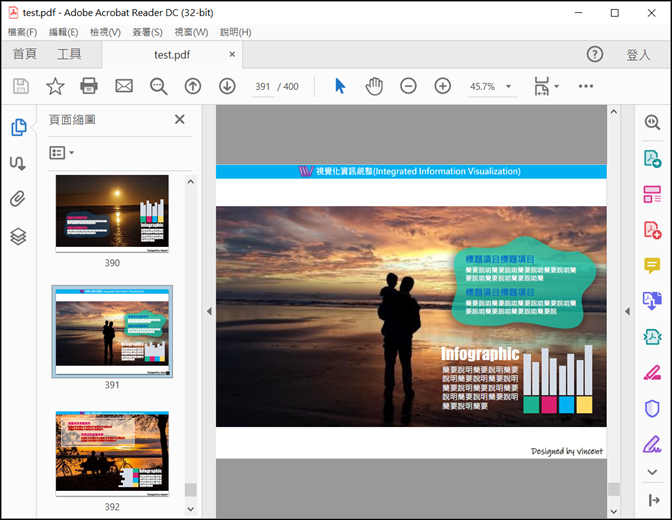The image size is (672, 520).
Task: Expand the tools pane with the arrow-bar icon
Action: pyautogui.click(x=654, y=500)
